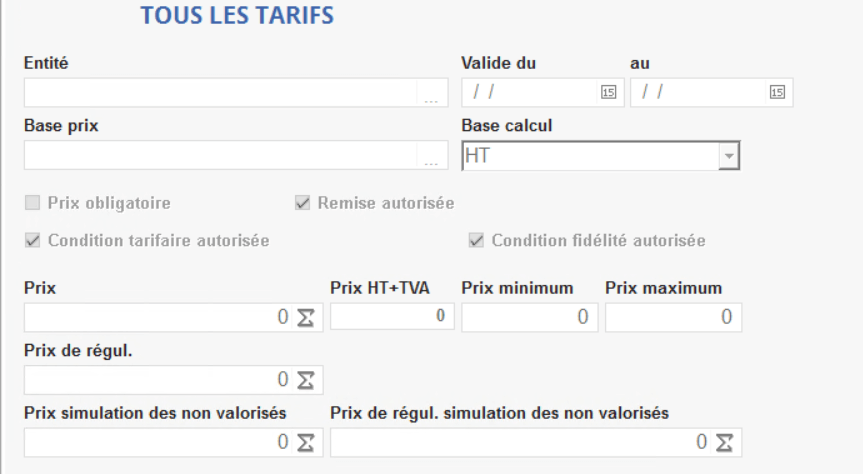Click the Prix HT+TVA field
This screenshot has height=474, width=863.
391,317
